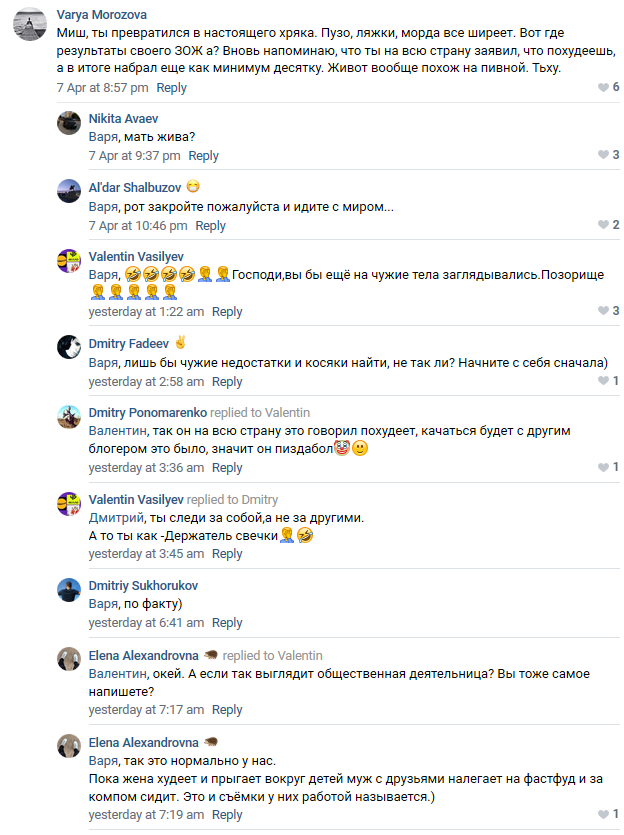Open Dmitry Fadeev's profile name link
Screen dimensions: 624x835
(127, 343)
